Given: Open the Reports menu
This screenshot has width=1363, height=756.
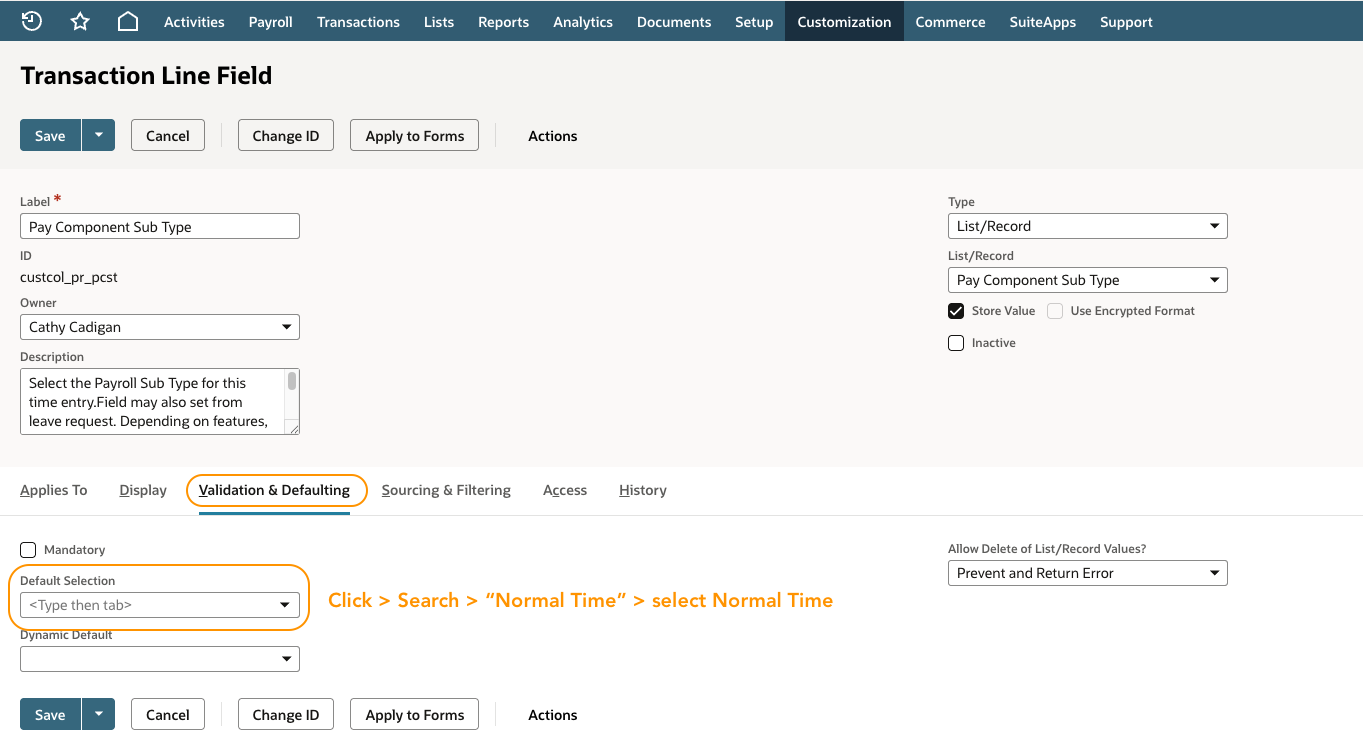Looking at the screenshot, I should [503, 21].
